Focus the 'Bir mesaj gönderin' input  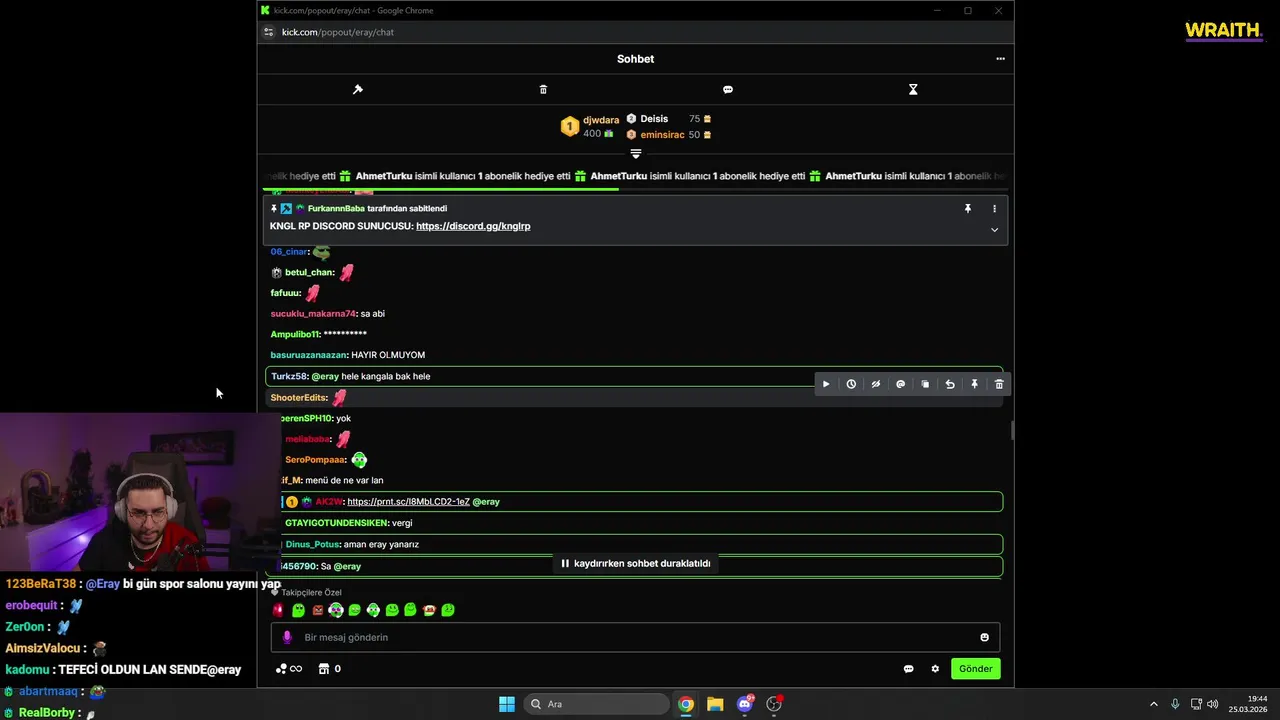[635, 637]
